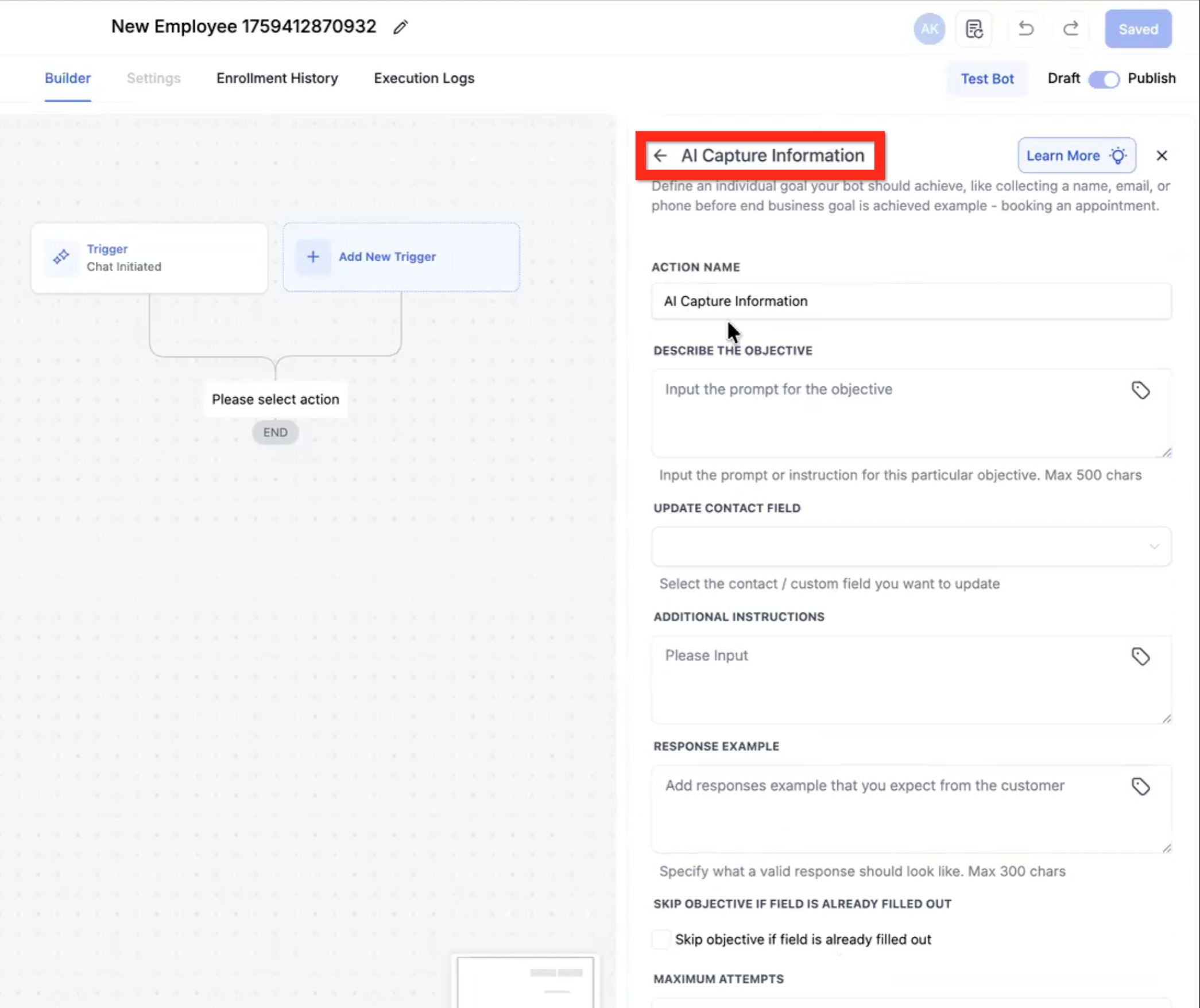Click tag icon in Response Example field
Screen dimensions: 1200x1008
pos(1140,786)
